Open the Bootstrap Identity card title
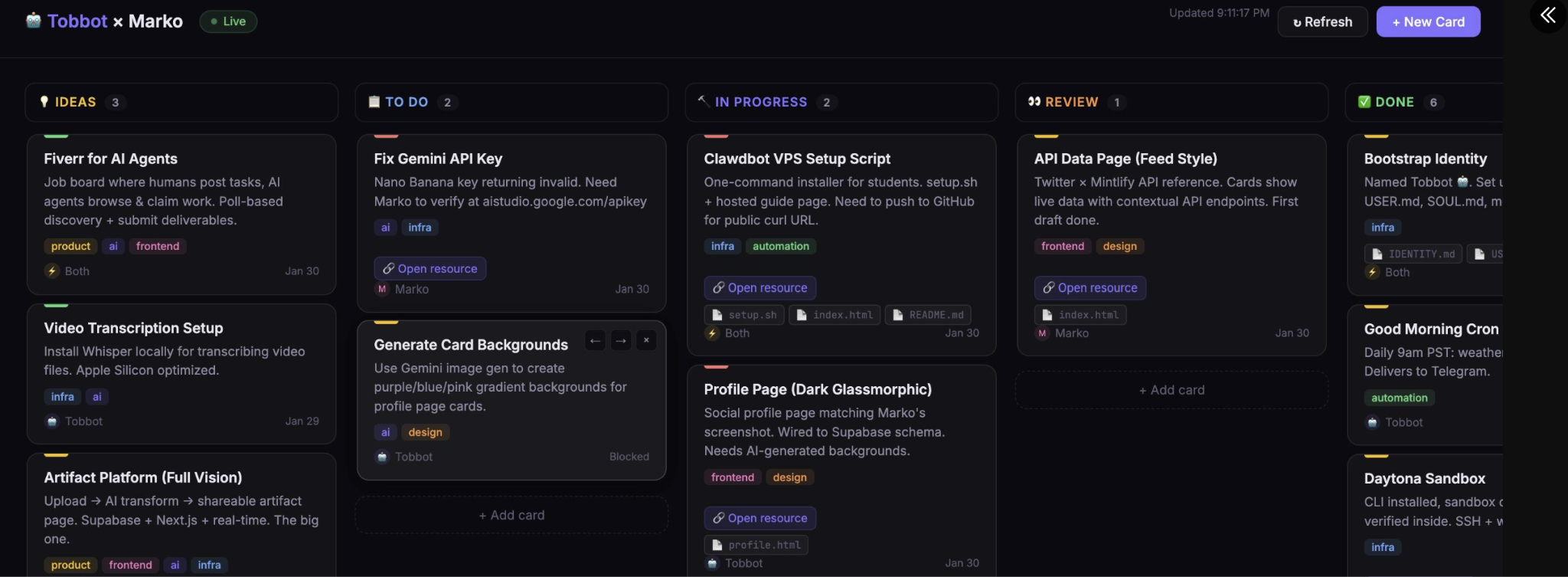This screenshot has width=1568, height=577. click(1426, 159)
